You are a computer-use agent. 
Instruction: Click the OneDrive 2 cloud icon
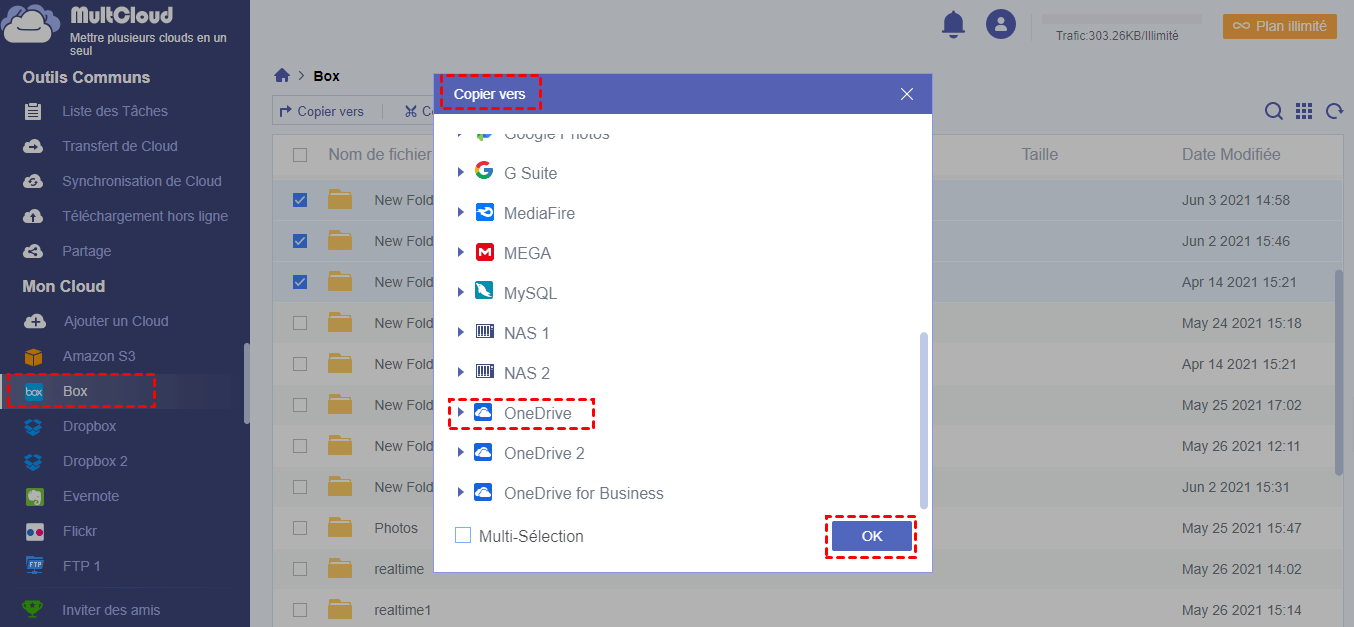point(483,453)
